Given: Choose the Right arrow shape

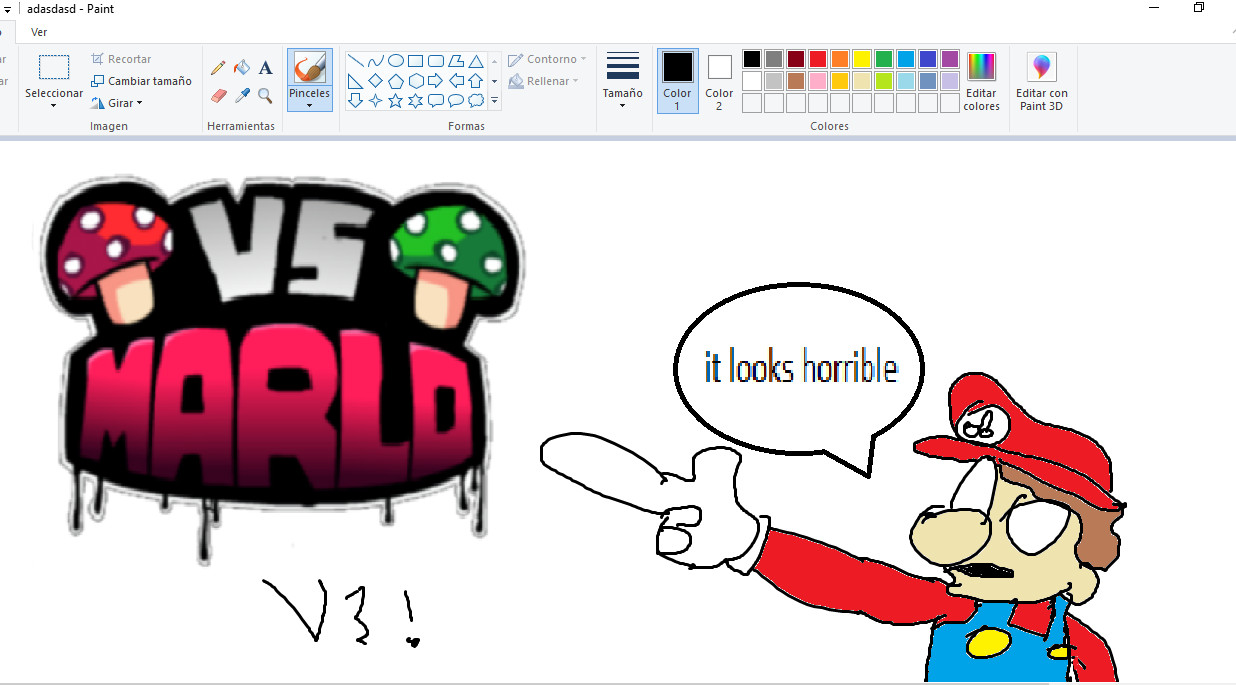Looking at the screenshot, I should pos(435,81).
